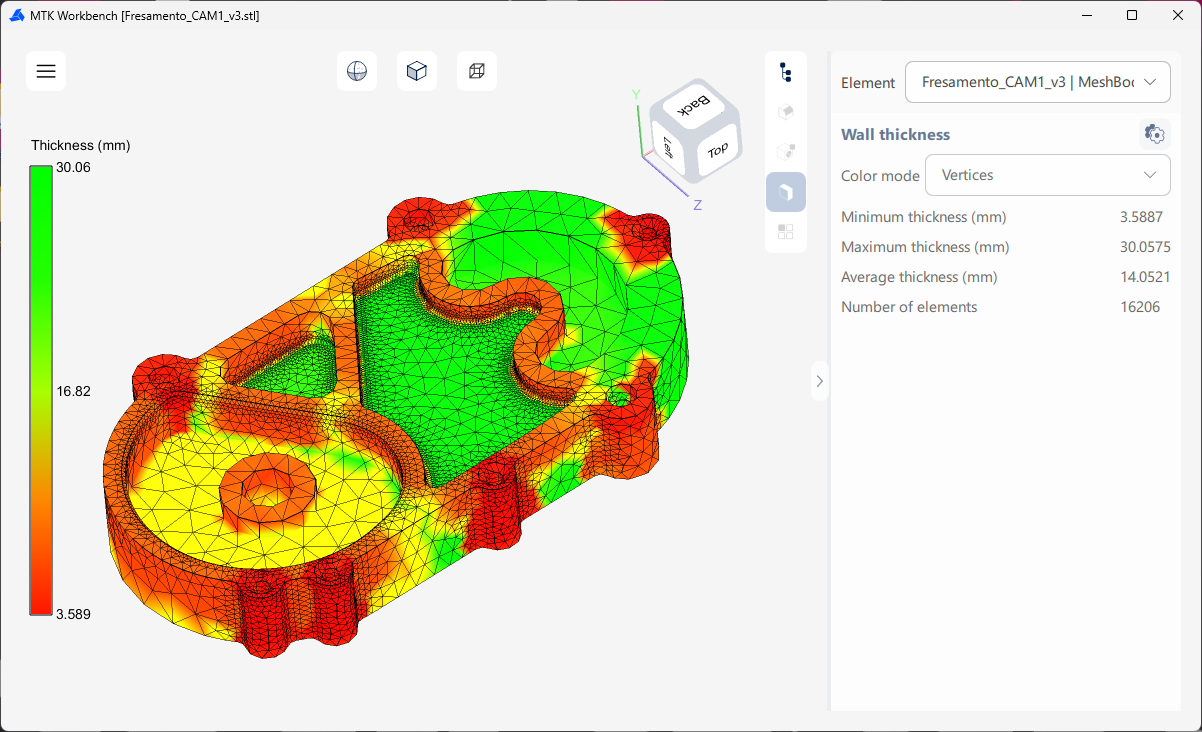Collapse the right panel with chevron
This screenshot has height=732, width=1202.
[820, 381]
